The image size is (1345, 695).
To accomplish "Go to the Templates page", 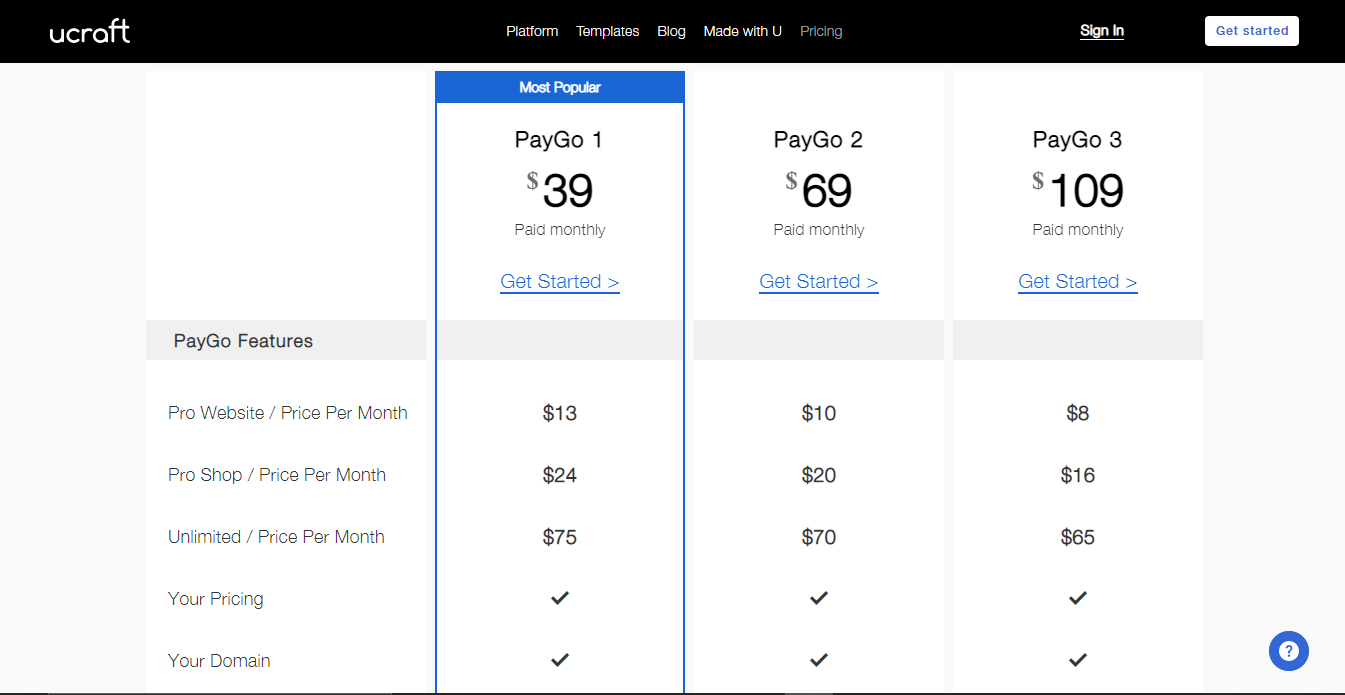I will [x=607, y=31].
